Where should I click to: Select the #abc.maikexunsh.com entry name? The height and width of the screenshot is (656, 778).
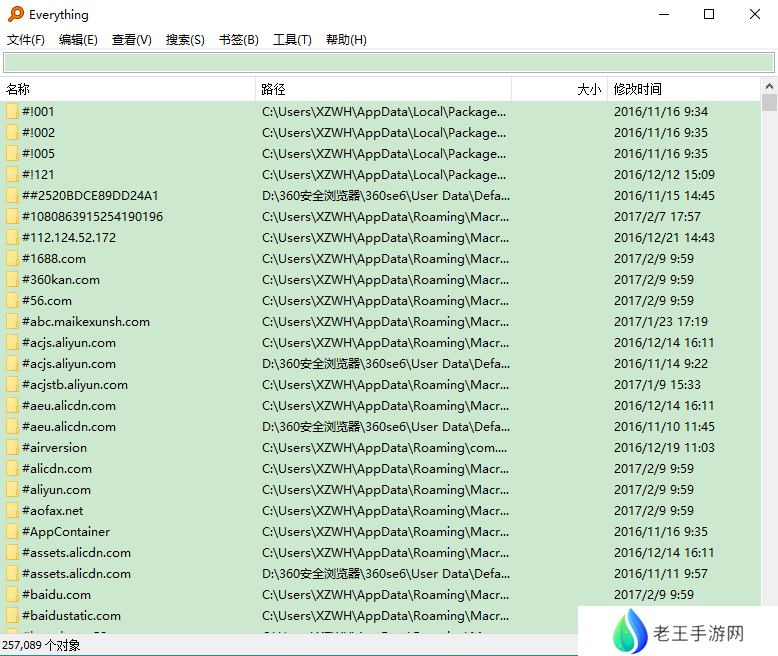pos(86,322)
